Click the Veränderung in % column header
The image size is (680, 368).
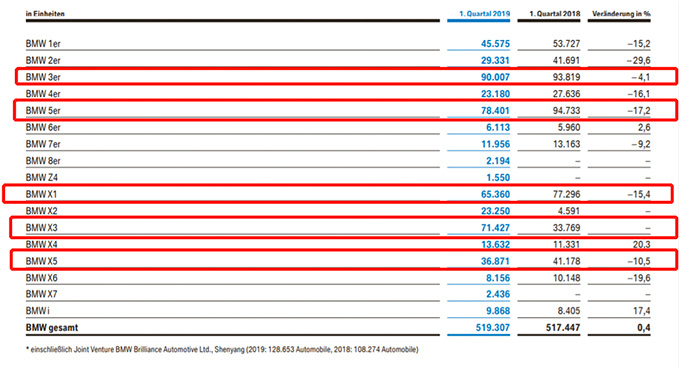pyautogui.click(x=621, y=14)
